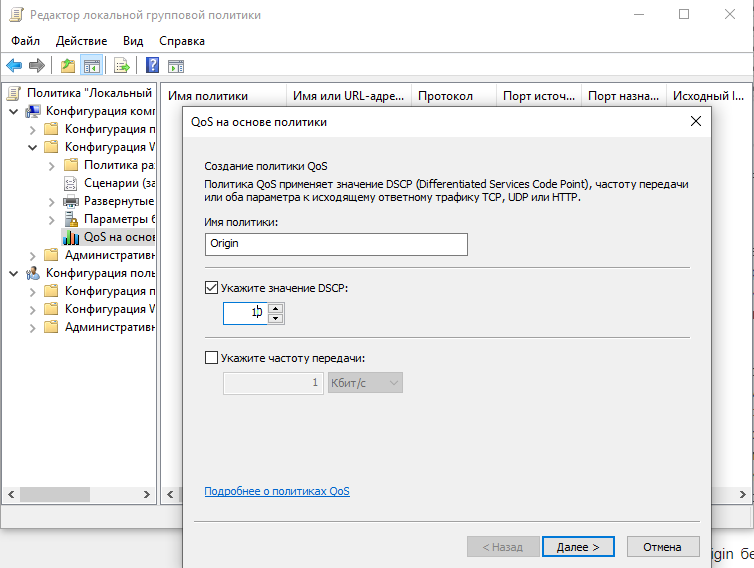The image size is (754, 568).
Task: Increase DSCP value with up arrow
Action: coord(276,308)
